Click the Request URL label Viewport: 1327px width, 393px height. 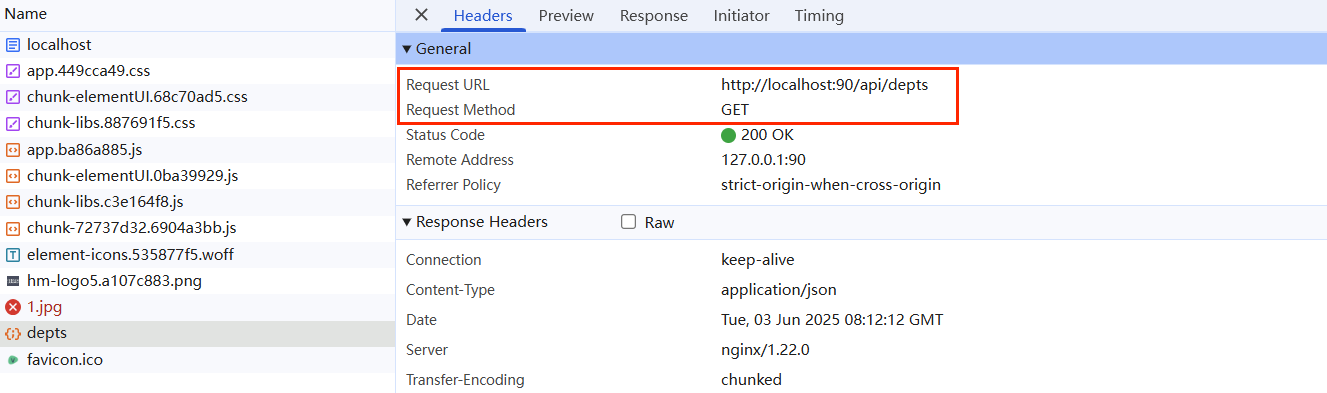[448, 85]
